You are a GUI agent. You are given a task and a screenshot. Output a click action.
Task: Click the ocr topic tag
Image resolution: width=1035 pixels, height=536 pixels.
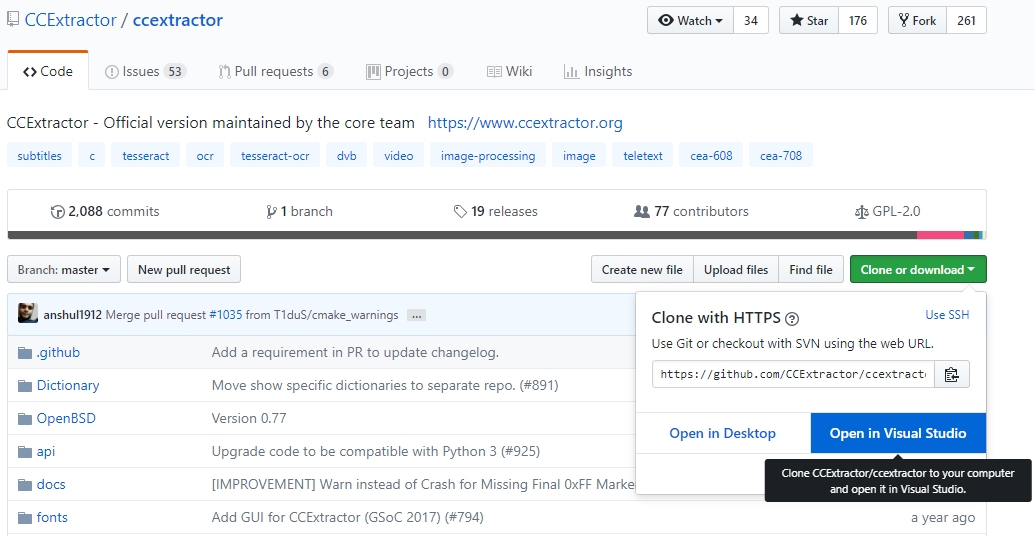(205, 156)
